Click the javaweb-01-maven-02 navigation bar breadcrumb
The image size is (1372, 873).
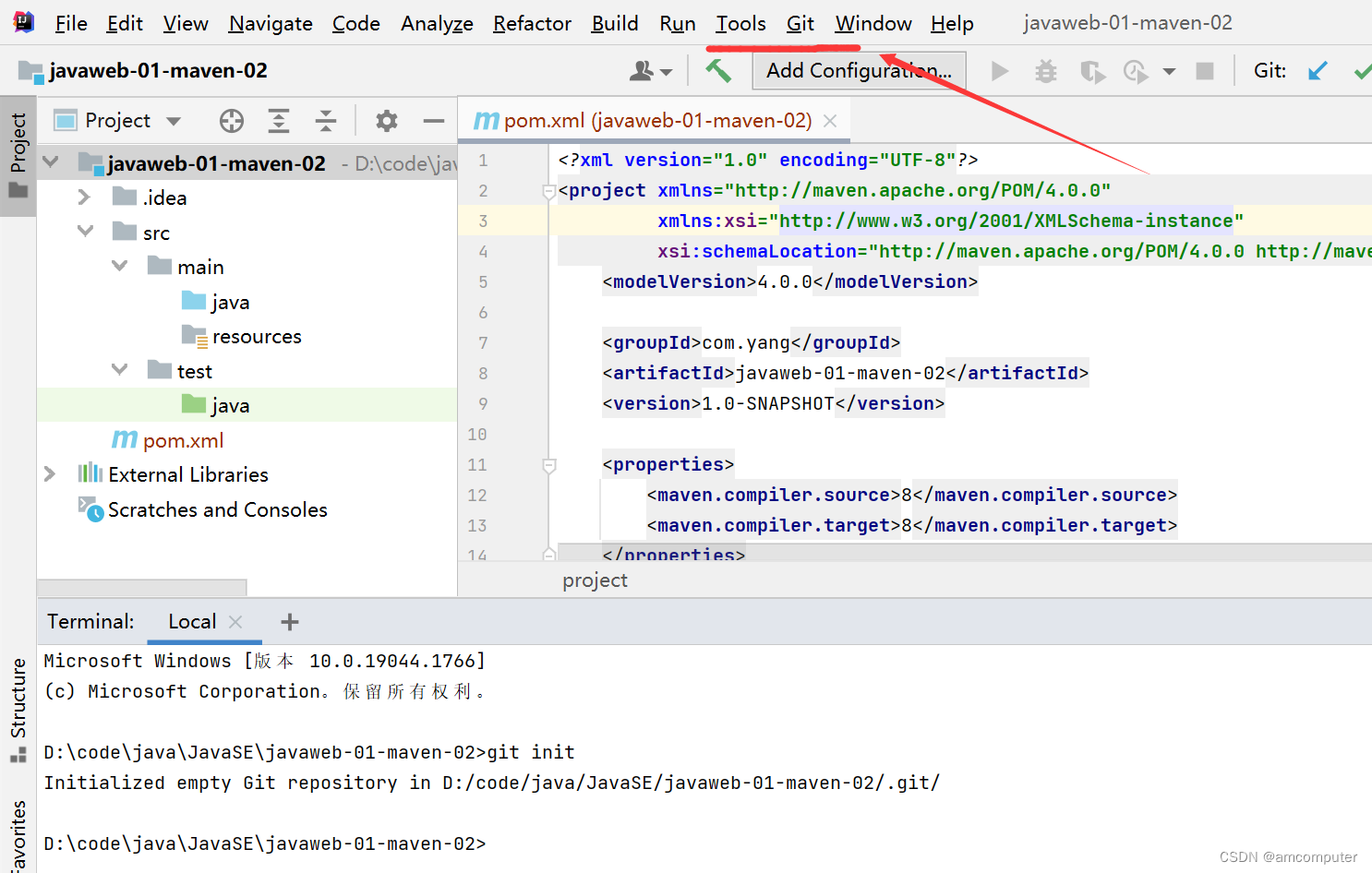(158, 71)
